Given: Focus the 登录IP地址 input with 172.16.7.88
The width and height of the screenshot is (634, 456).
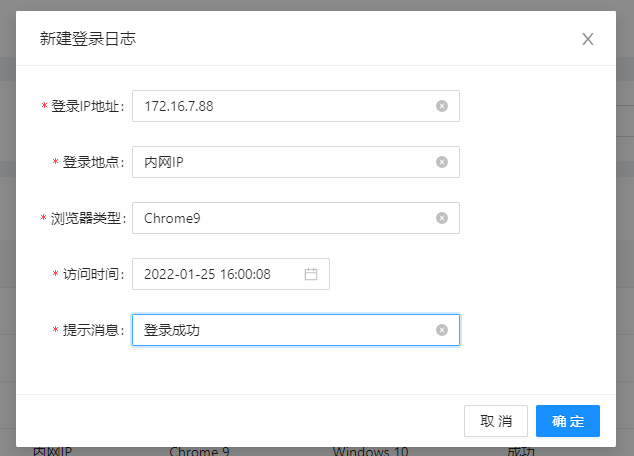Looking at the screenshot, I should point(296,106).
